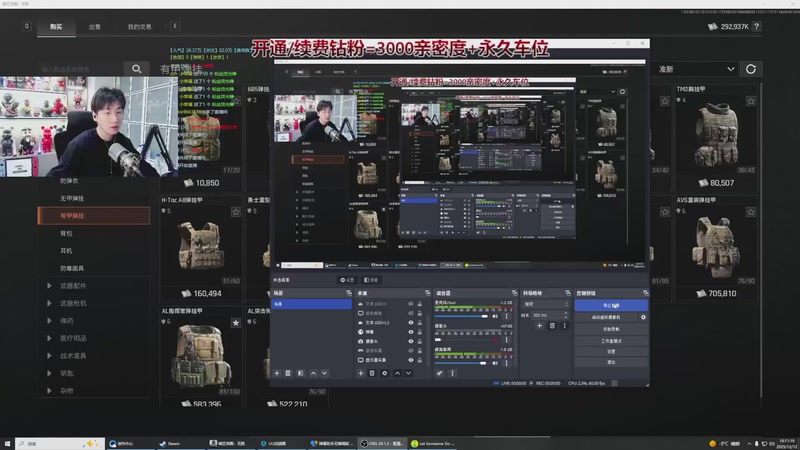Toggle visibility eye for the 弹幕 source
The width and height of the screenshot is (800, 450).
(411, 332)
